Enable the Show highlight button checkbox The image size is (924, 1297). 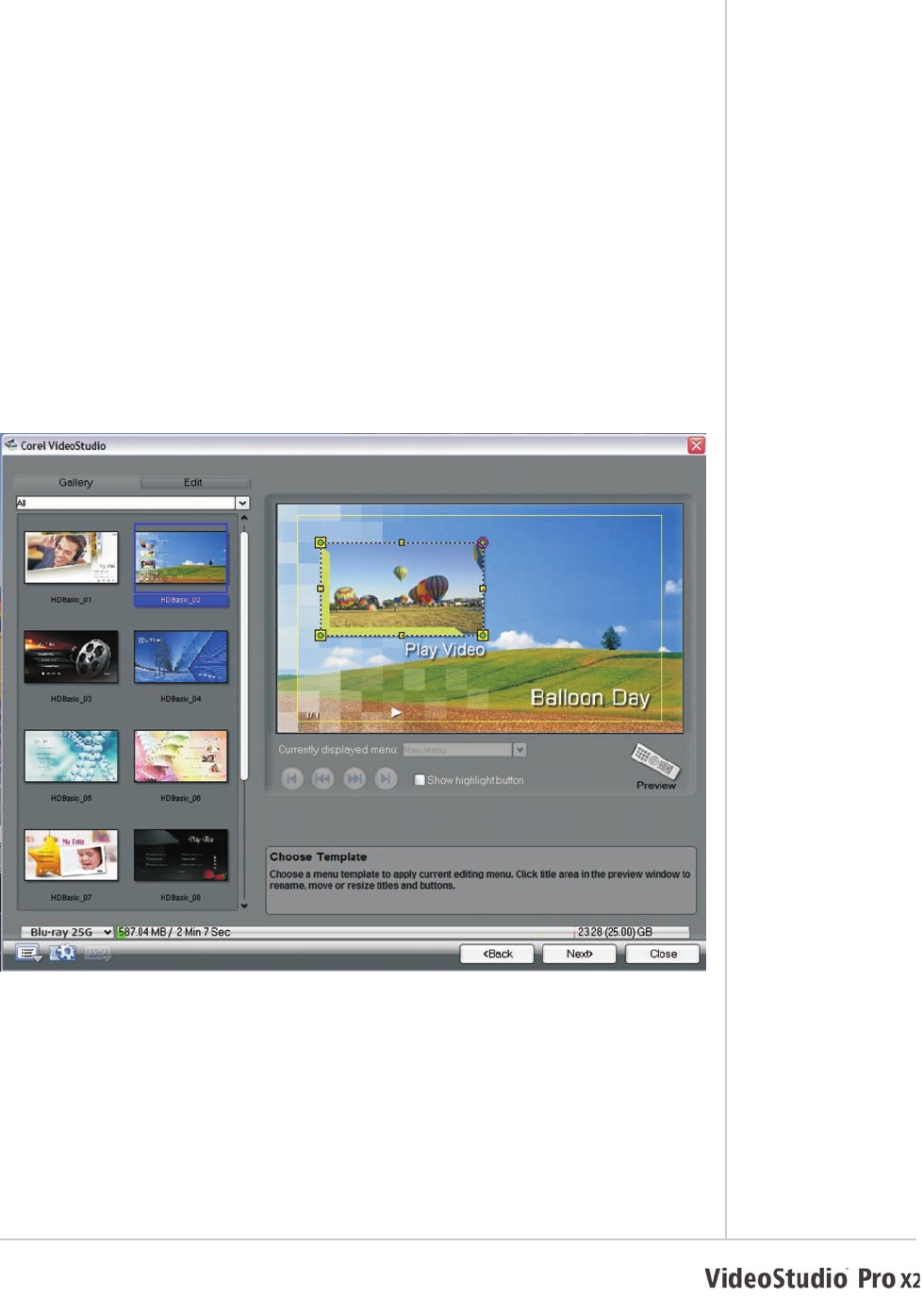point(420,780)
